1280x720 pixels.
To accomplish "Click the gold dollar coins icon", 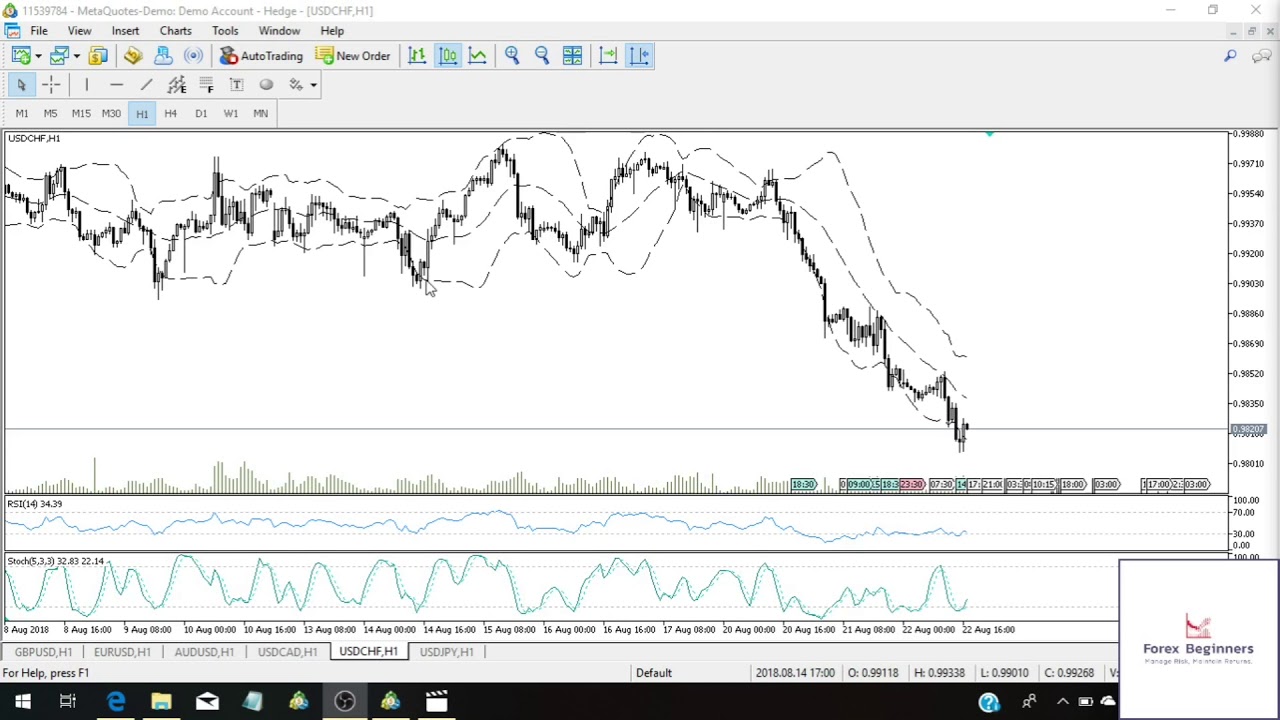I will [98, 56].
